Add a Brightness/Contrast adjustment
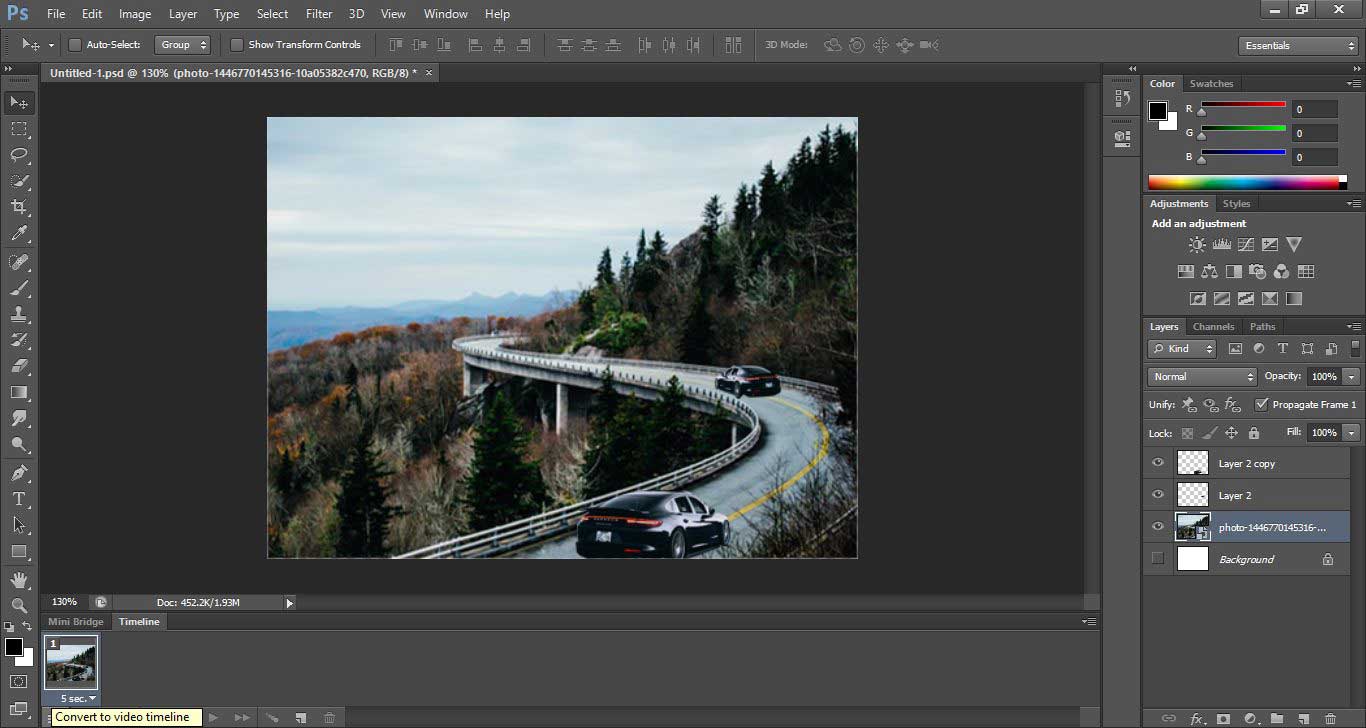The width and height of the screenshot is (1366, 728). point(1197,244)
